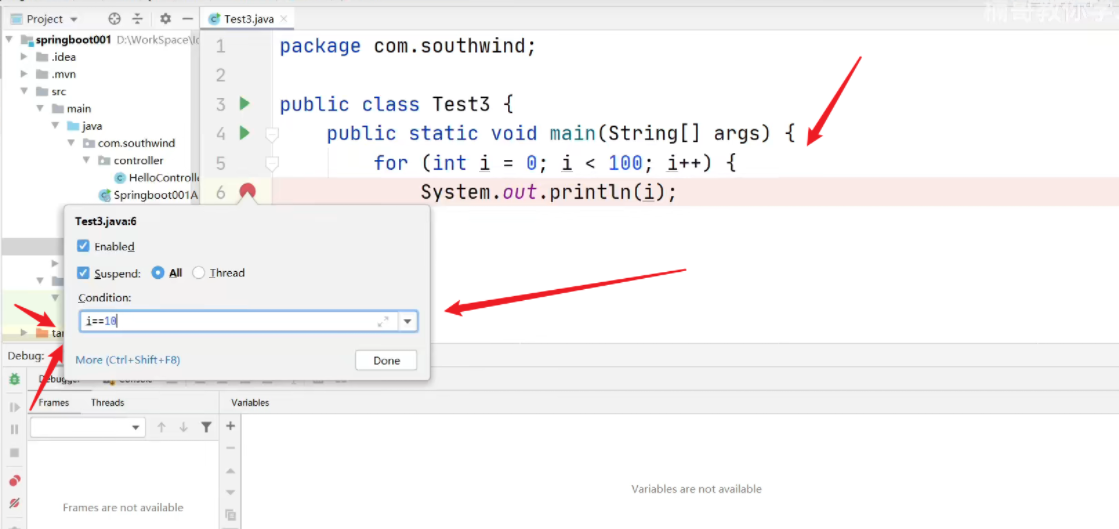Fold the main method on line 4
The image size is (1119, 529).
tap(272, 133)
